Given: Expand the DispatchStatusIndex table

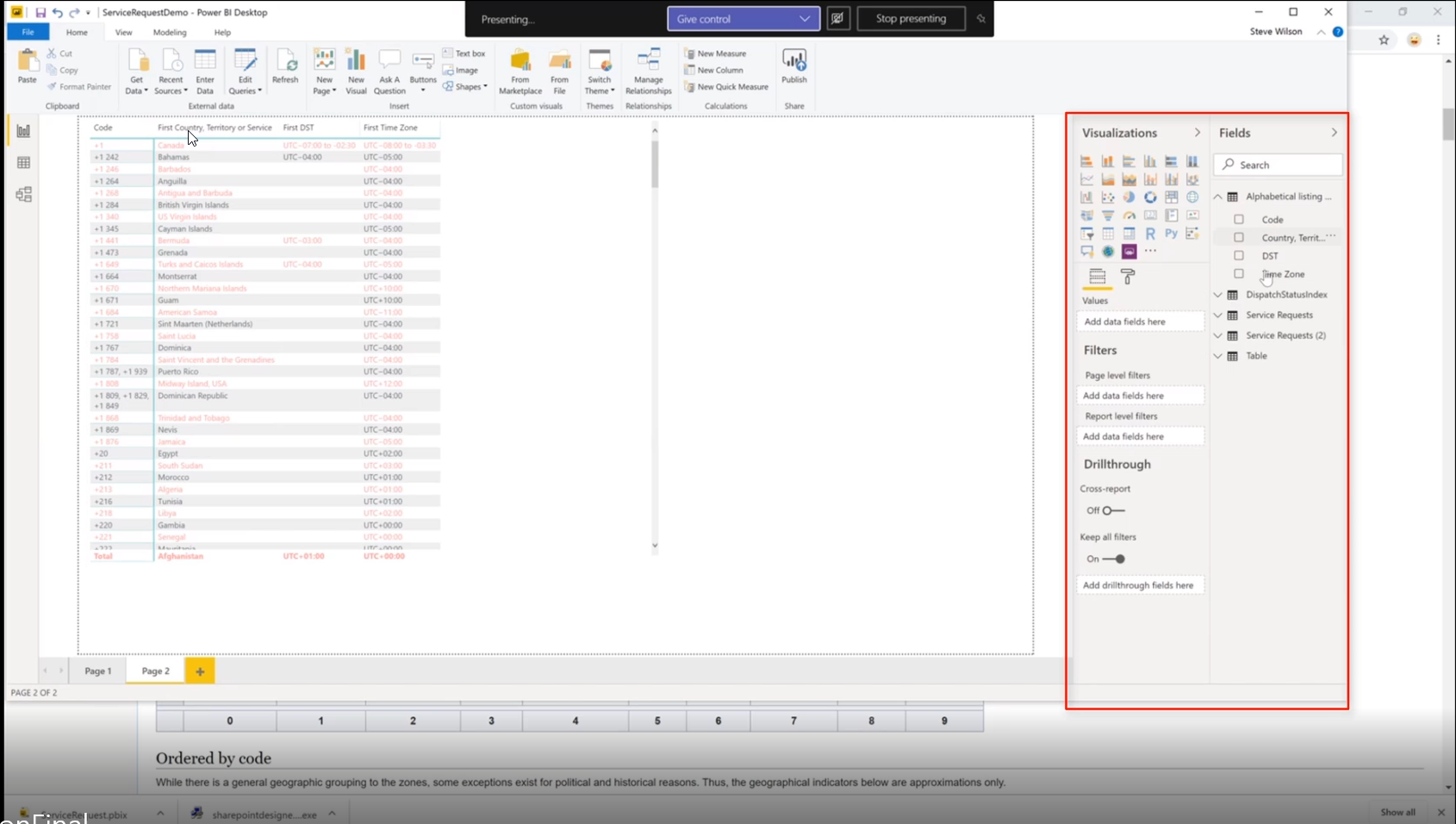Looking at the screenshot, I should click(x=1218, y=295).
